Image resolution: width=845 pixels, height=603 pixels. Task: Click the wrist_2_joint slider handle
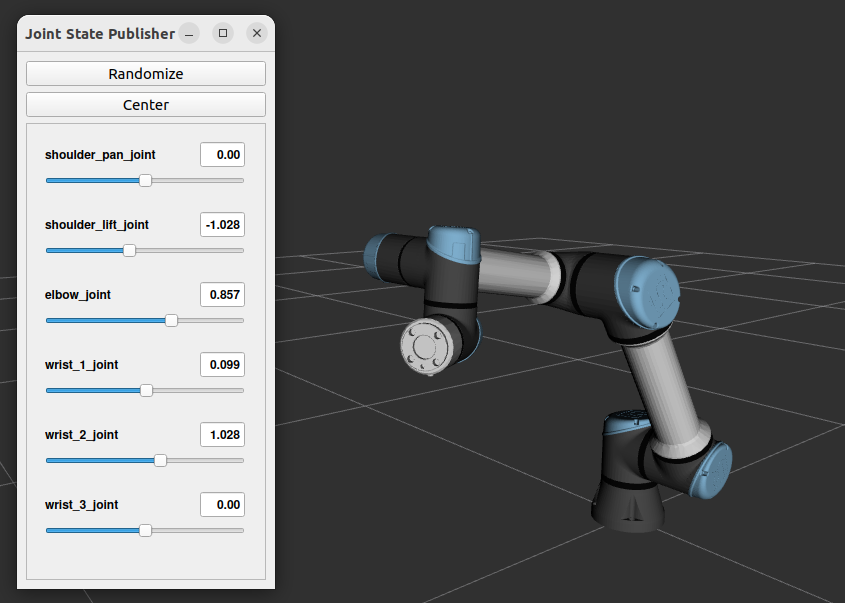(160, 460)
